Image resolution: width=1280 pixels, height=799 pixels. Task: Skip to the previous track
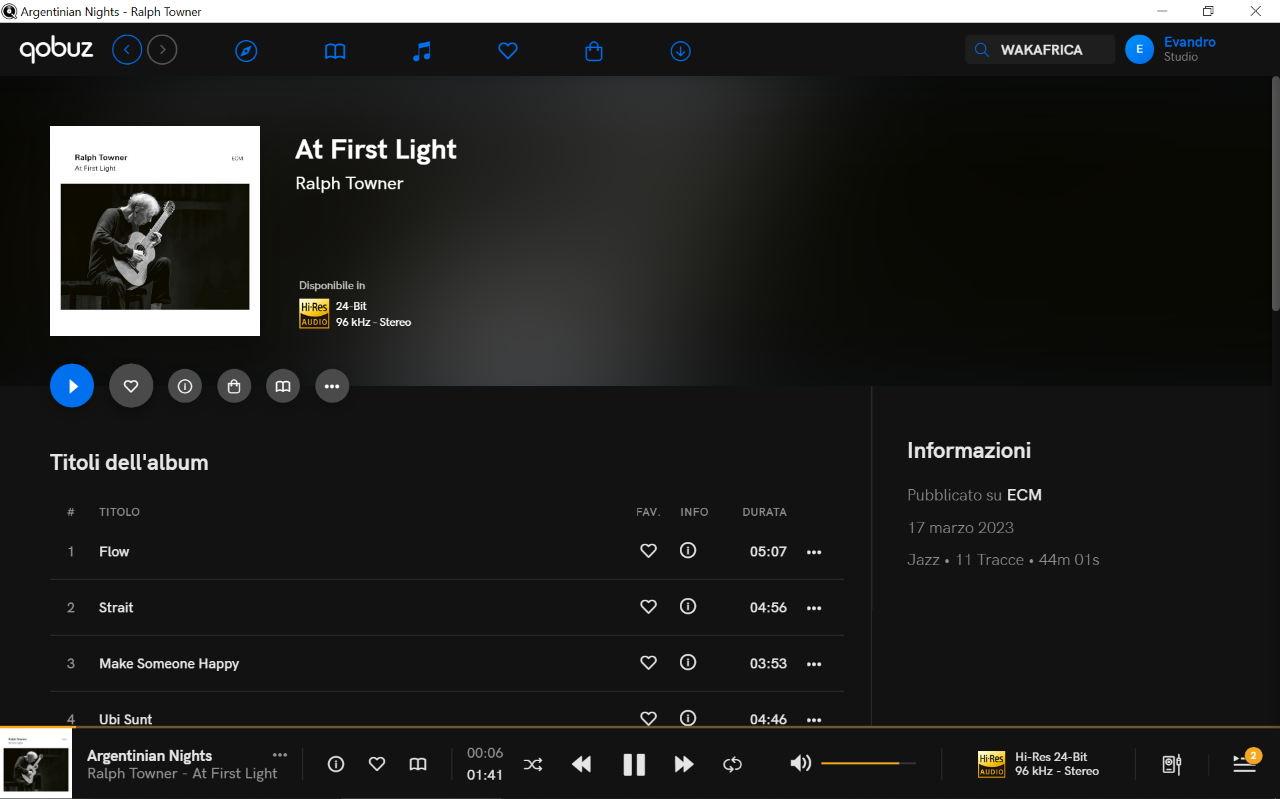click(581, 765)
